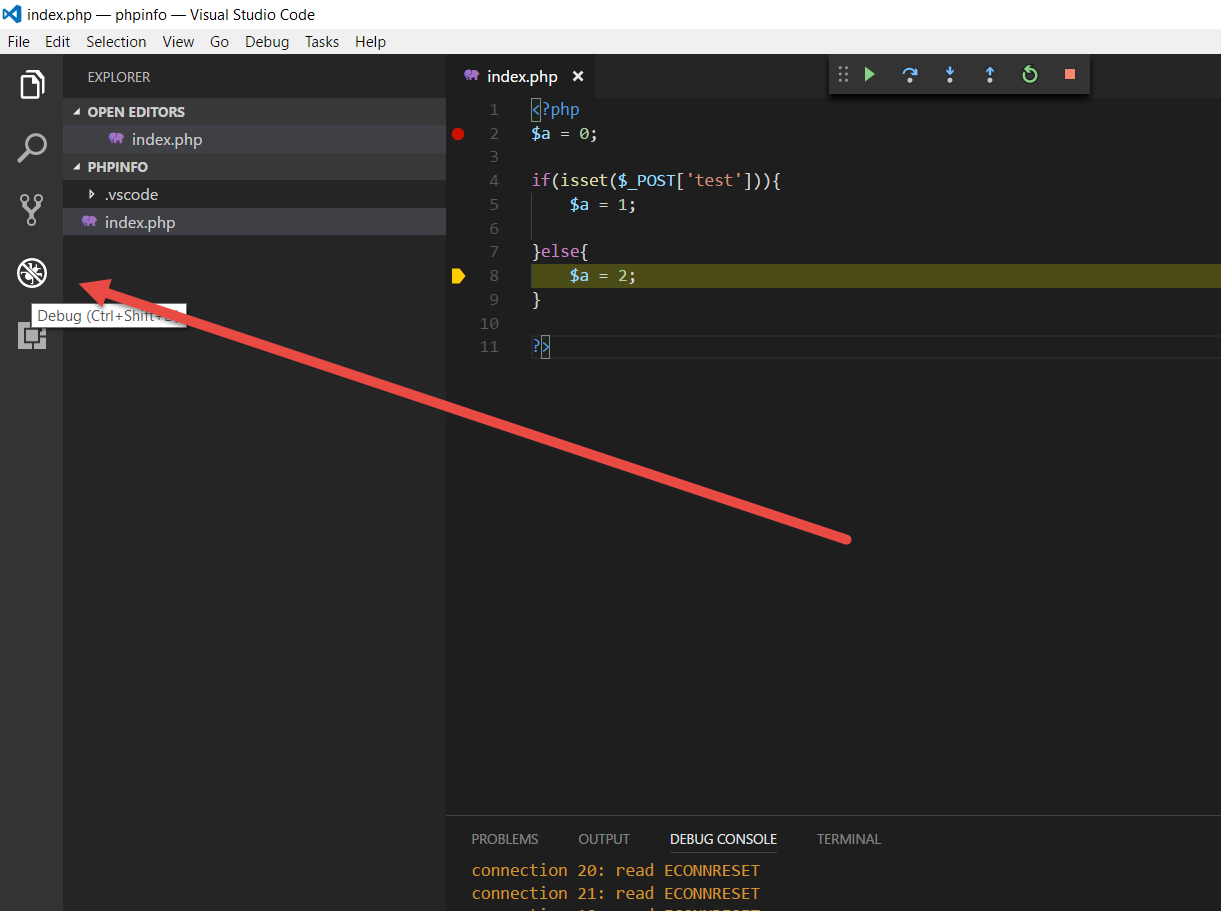Screen dimensions: 1221x911
Task: Switch to the DEBUG CONSOLE tab
Action: (723, 839)
